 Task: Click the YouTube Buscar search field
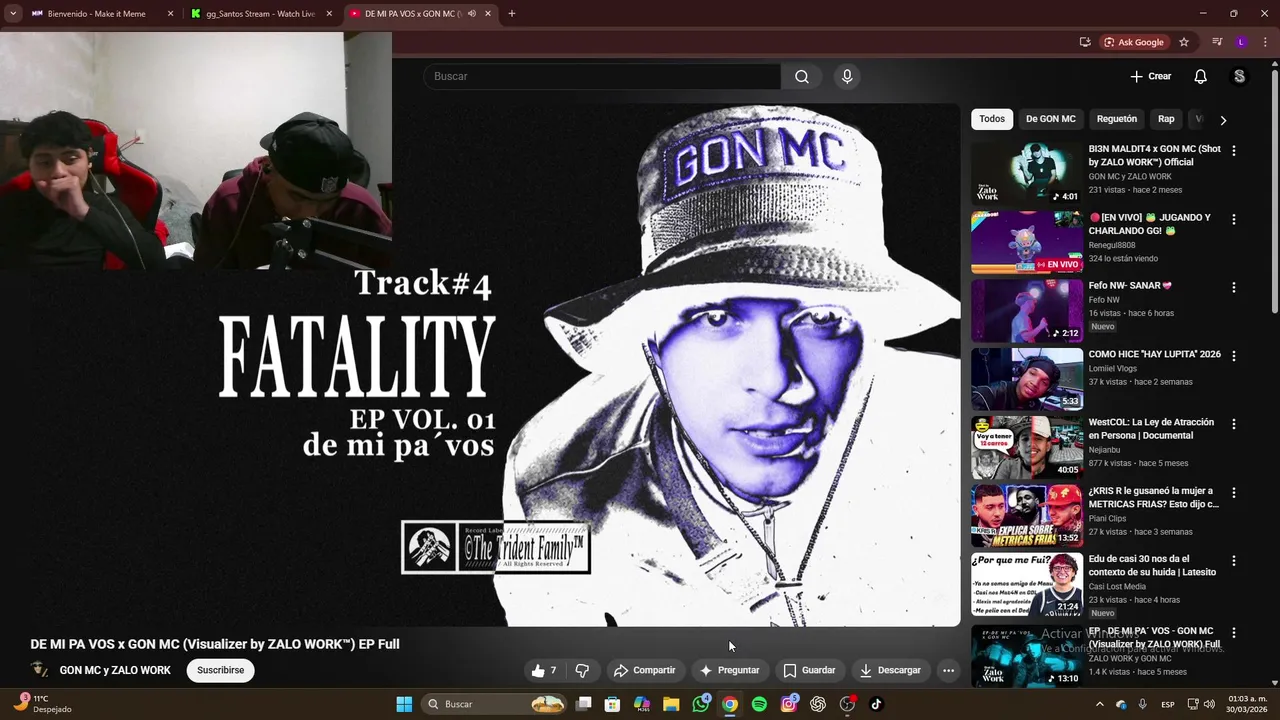pos(602,76)
